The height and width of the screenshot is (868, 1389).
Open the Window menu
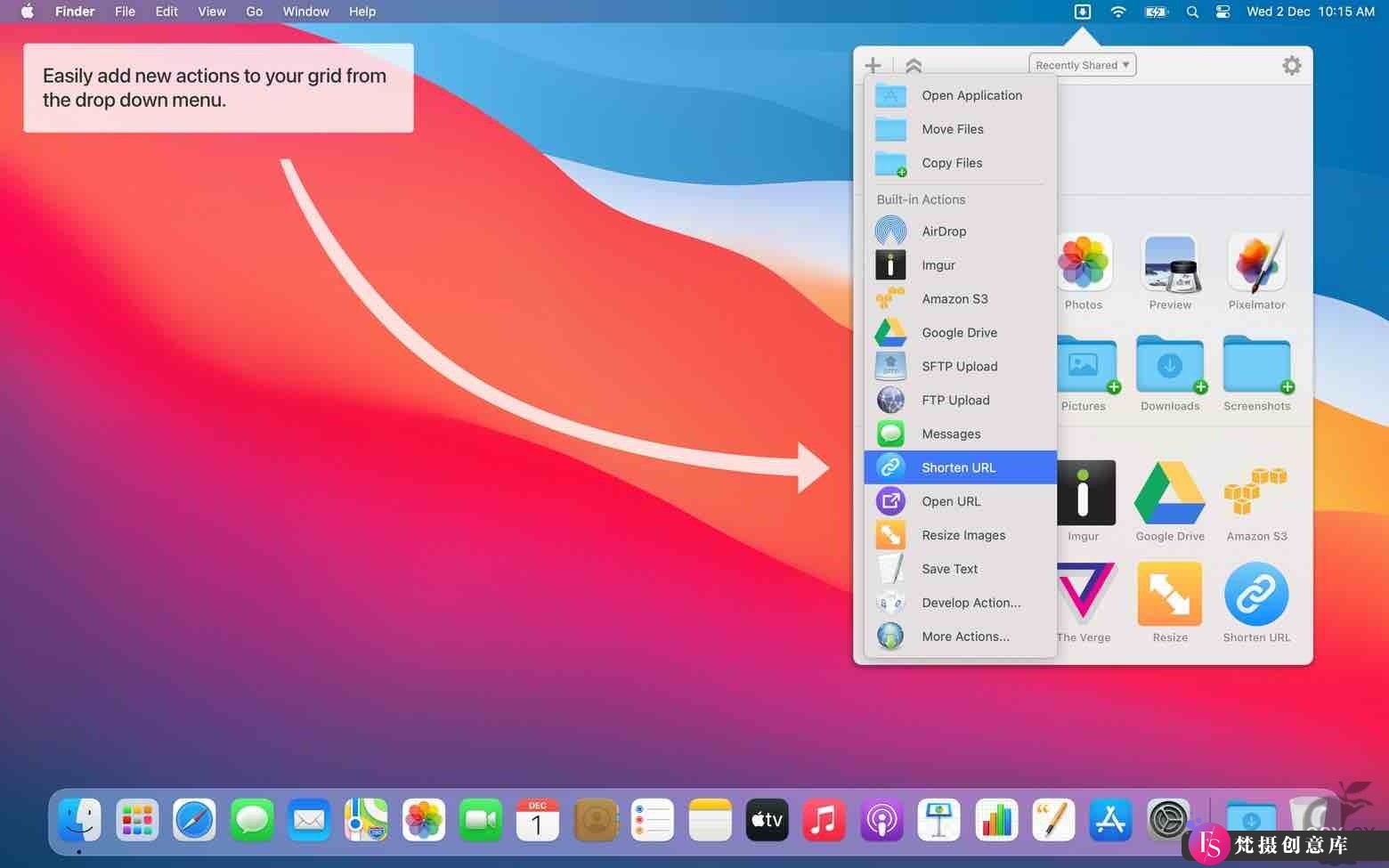[x=306, y=12]
